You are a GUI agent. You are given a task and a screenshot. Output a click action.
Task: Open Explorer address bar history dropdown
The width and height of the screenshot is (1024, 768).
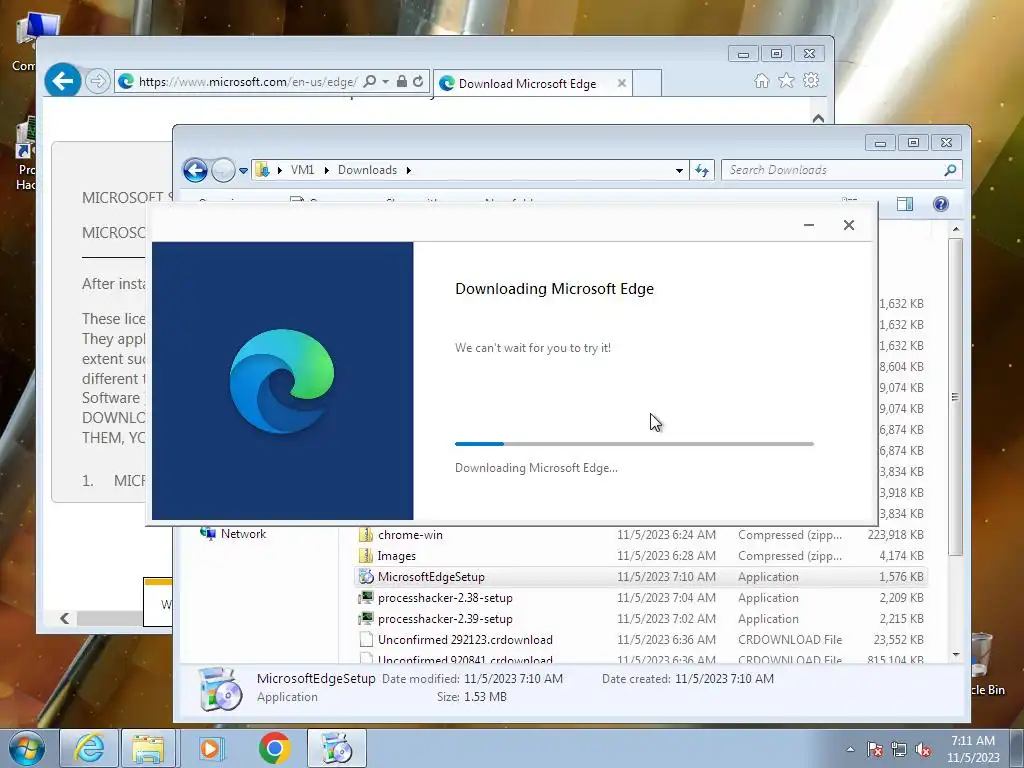tap(679, 170)
